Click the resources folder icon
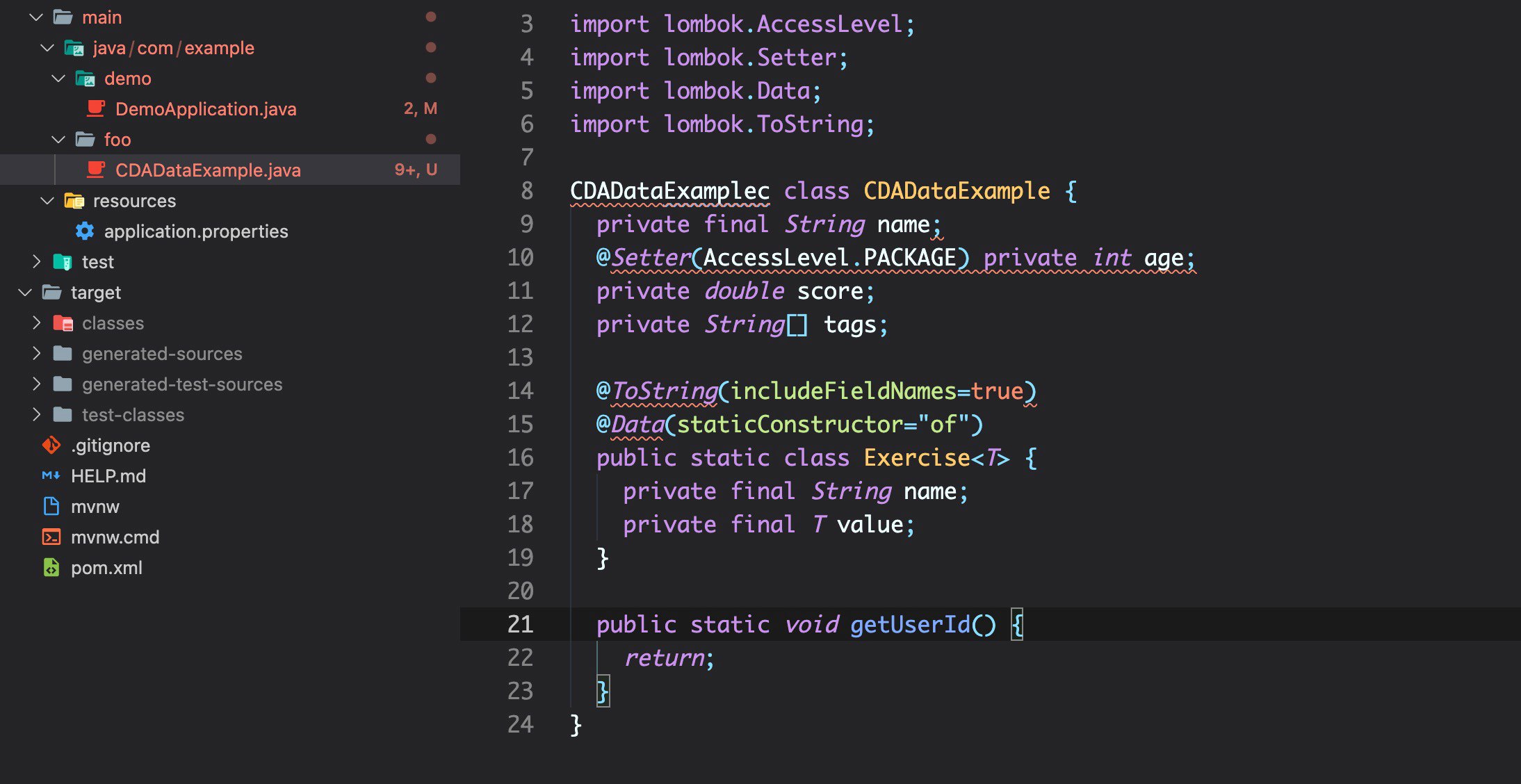 click(x=74, y=200)
